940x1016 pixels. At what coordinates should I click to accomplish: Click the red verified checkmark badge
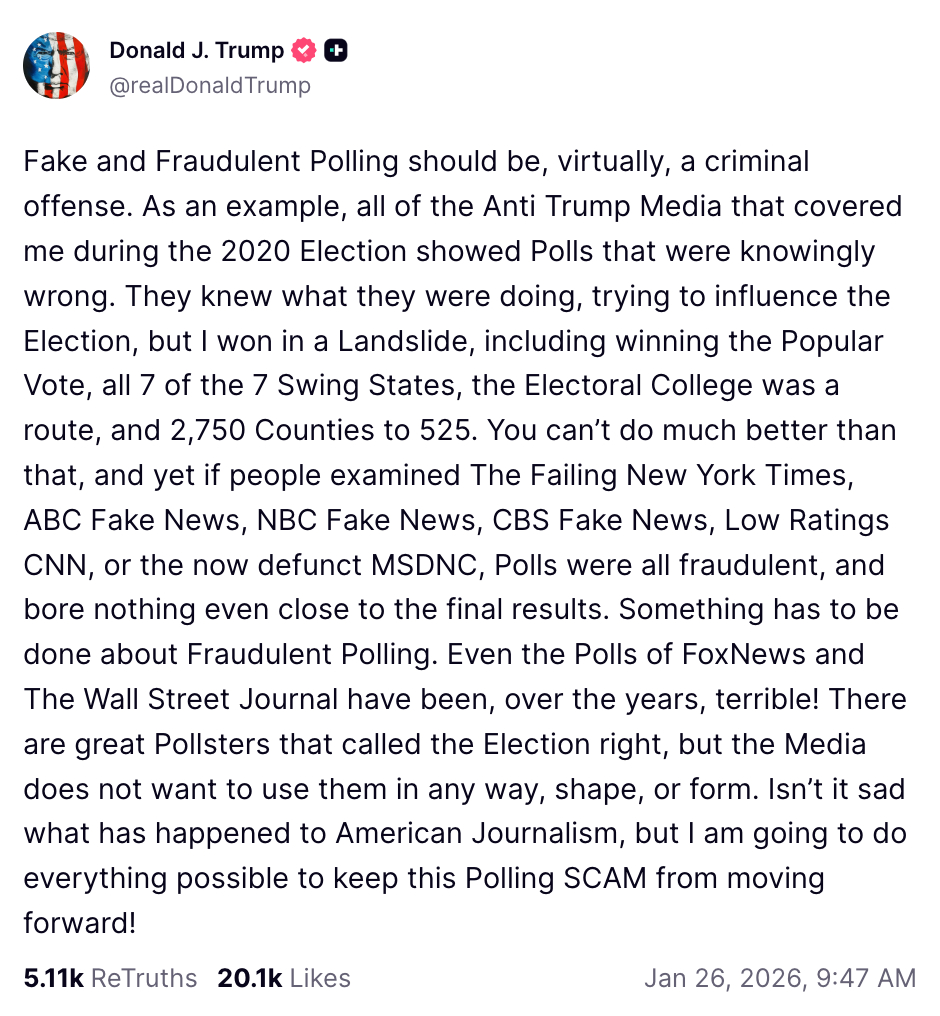[304, 50]
